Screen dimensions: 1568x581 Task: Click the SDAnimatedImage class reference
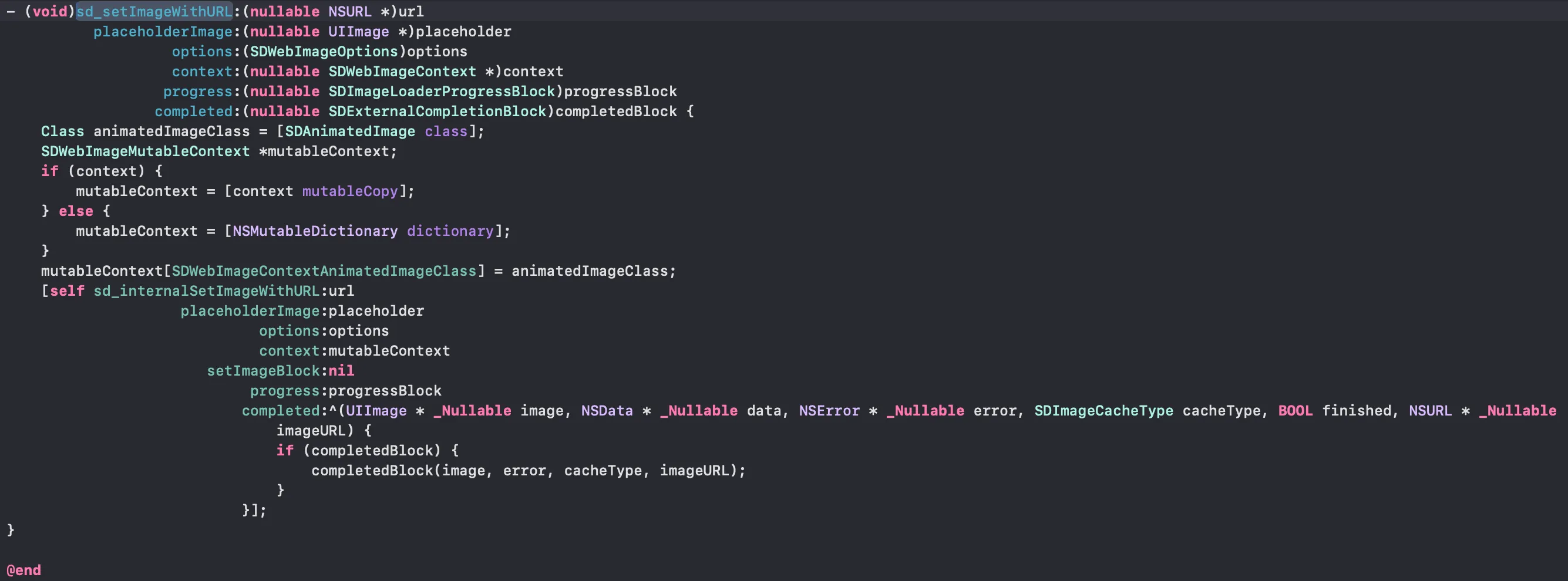coord(350,131)
